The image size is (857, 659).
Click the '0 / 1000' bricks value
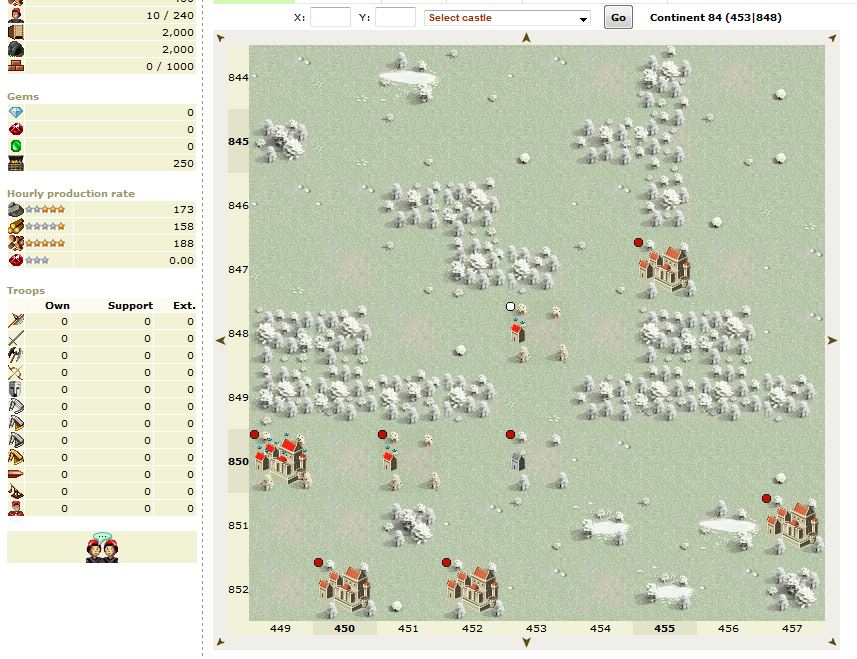pyautogui.click(x=170, y=66)
